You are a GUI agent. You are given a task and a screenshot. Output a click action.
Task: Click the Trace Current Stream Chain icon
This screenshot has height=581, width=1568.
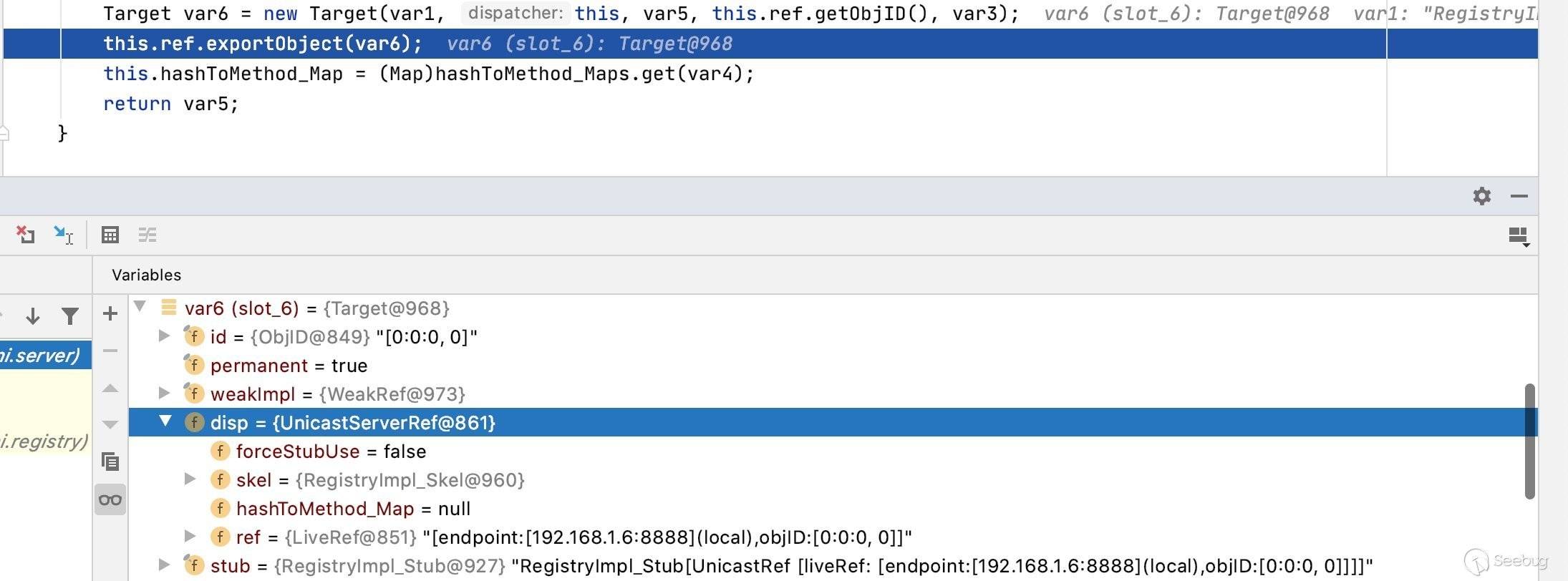pos(147,235)
